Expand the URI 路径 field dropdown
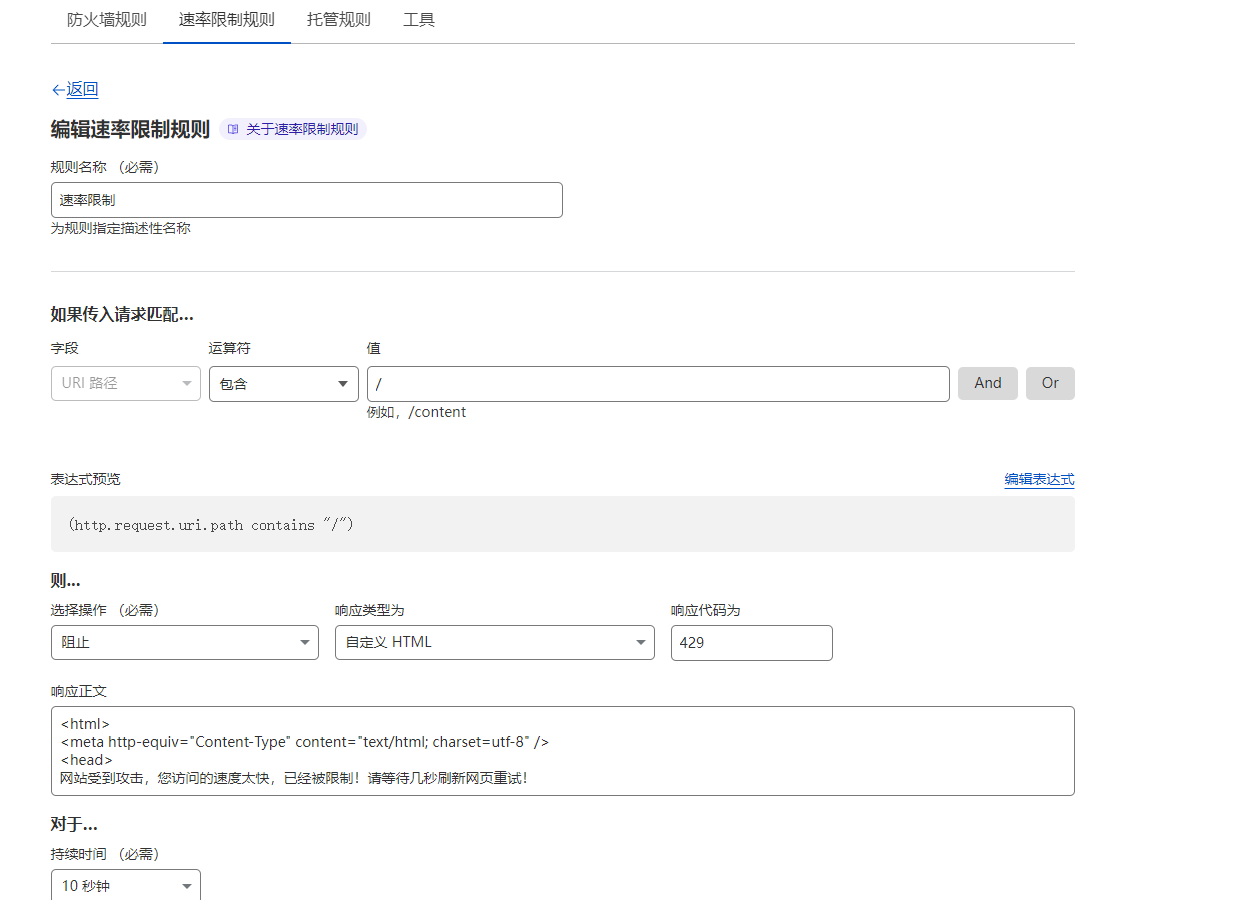This screenshot has width=1253, height=900. point(126,383)
